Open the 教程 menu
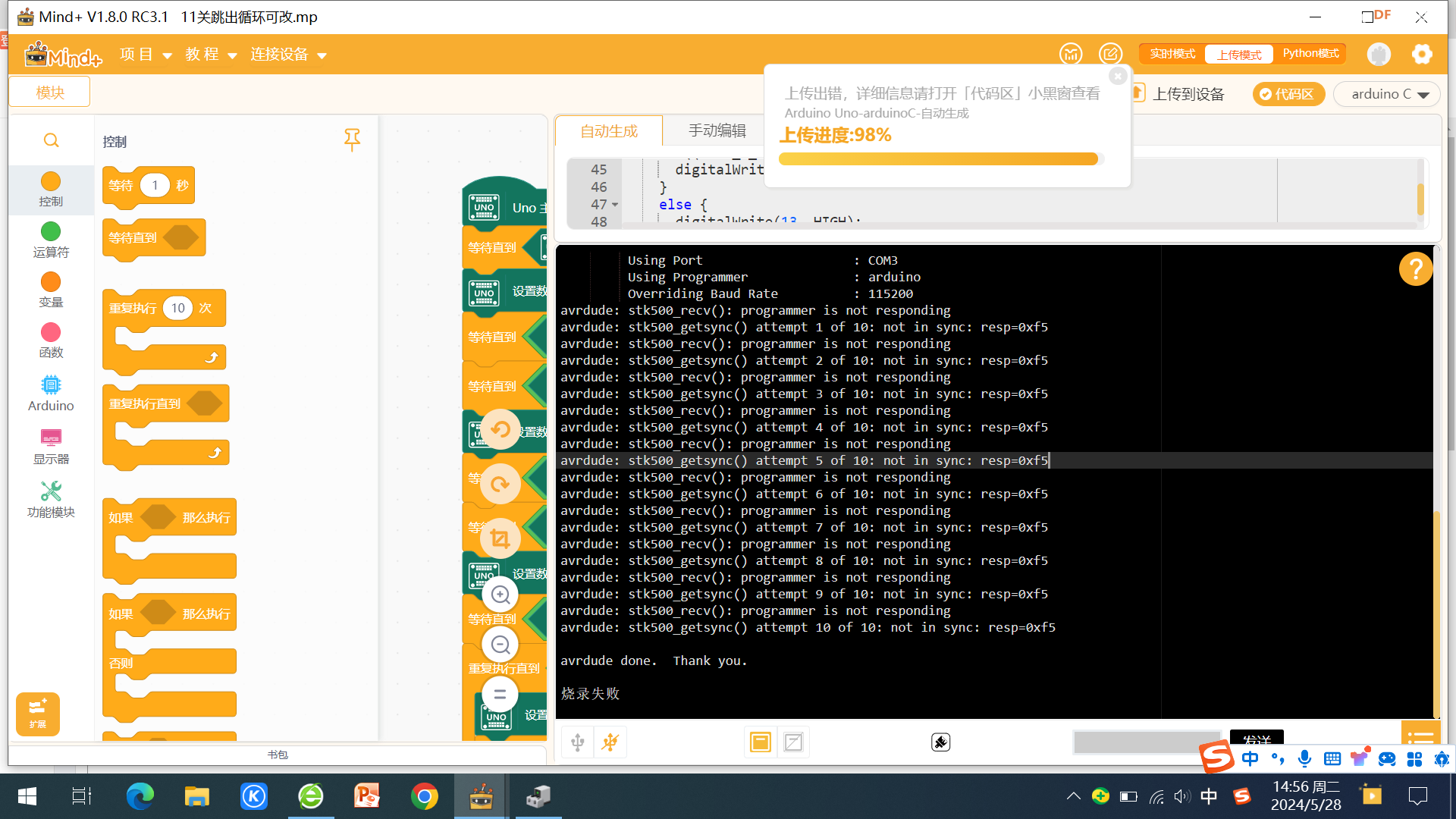The width and height of the screenshot is (1456, 819). tap(212, 55)
